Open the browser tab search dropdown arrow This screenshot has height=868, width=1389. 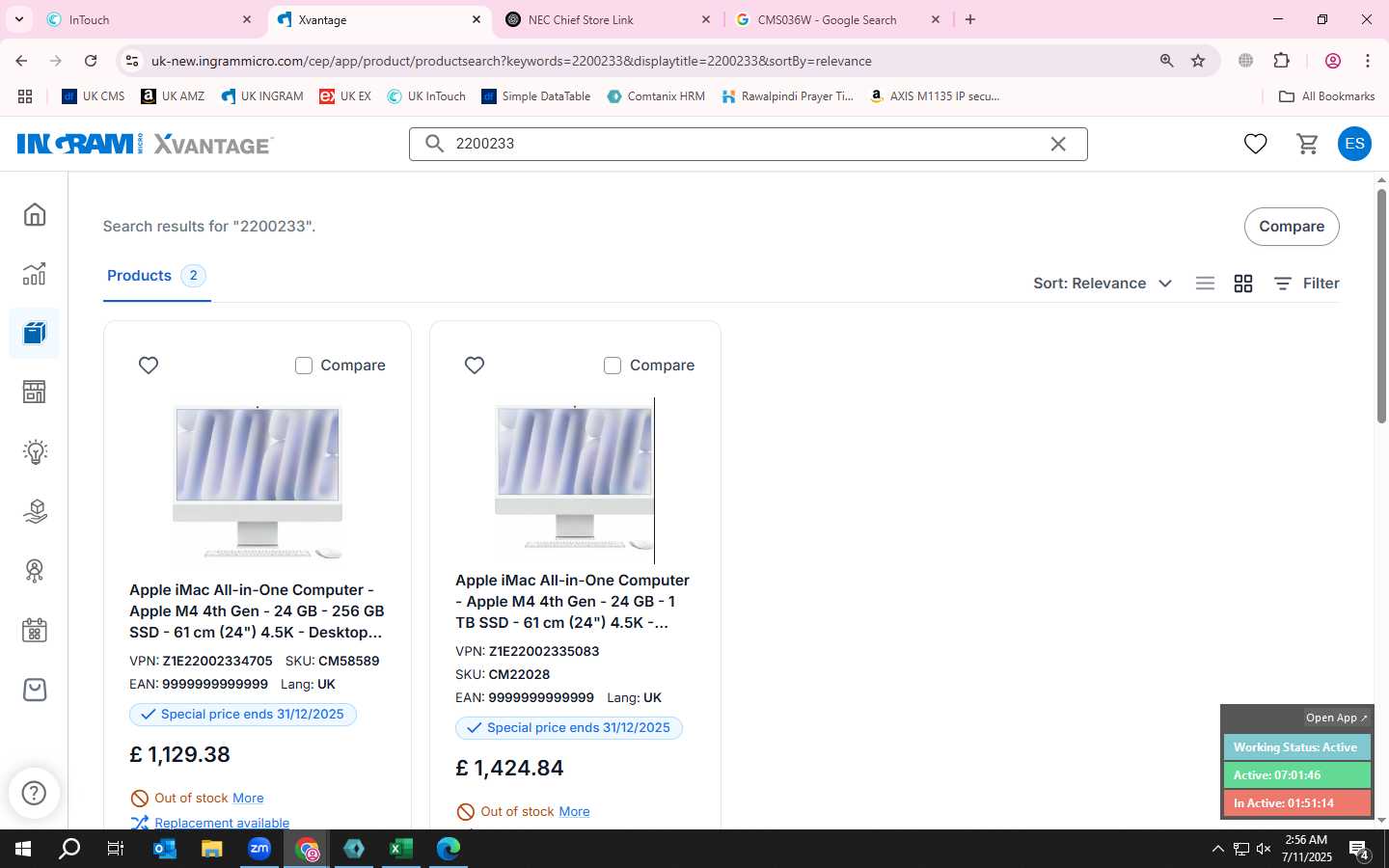coord(18,19)
